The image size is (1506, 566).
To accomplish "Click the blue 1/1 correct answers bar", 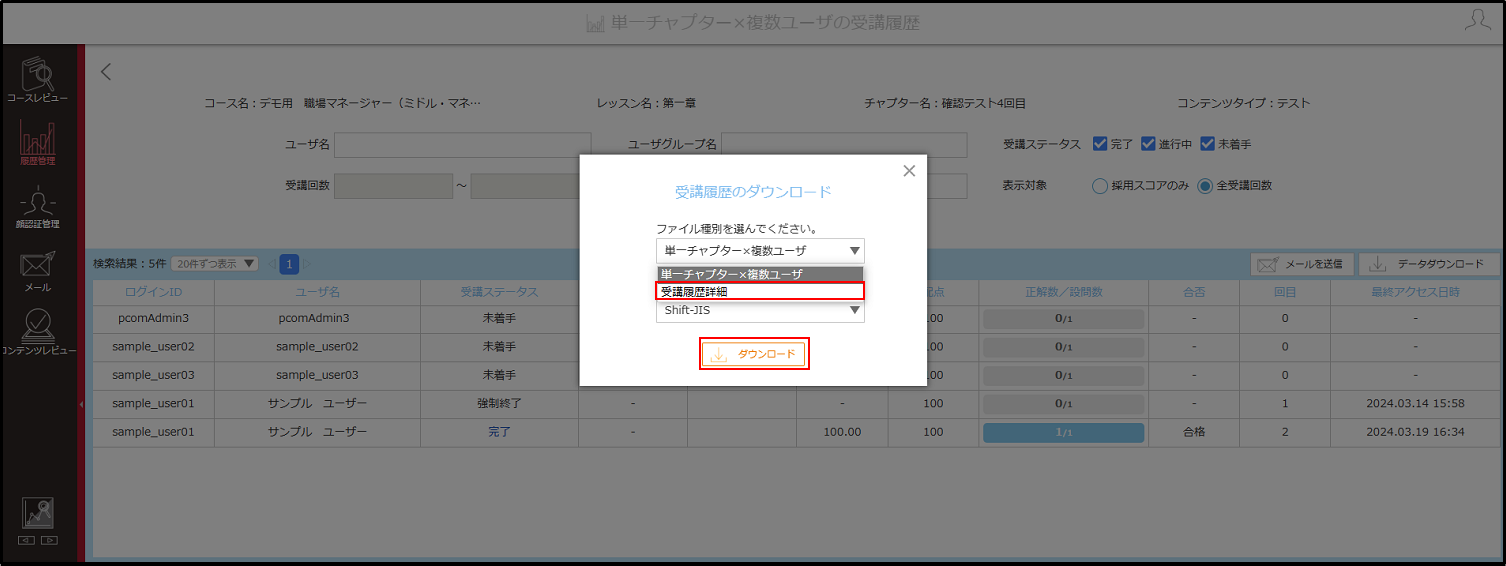I will (x=1063, y=433).
